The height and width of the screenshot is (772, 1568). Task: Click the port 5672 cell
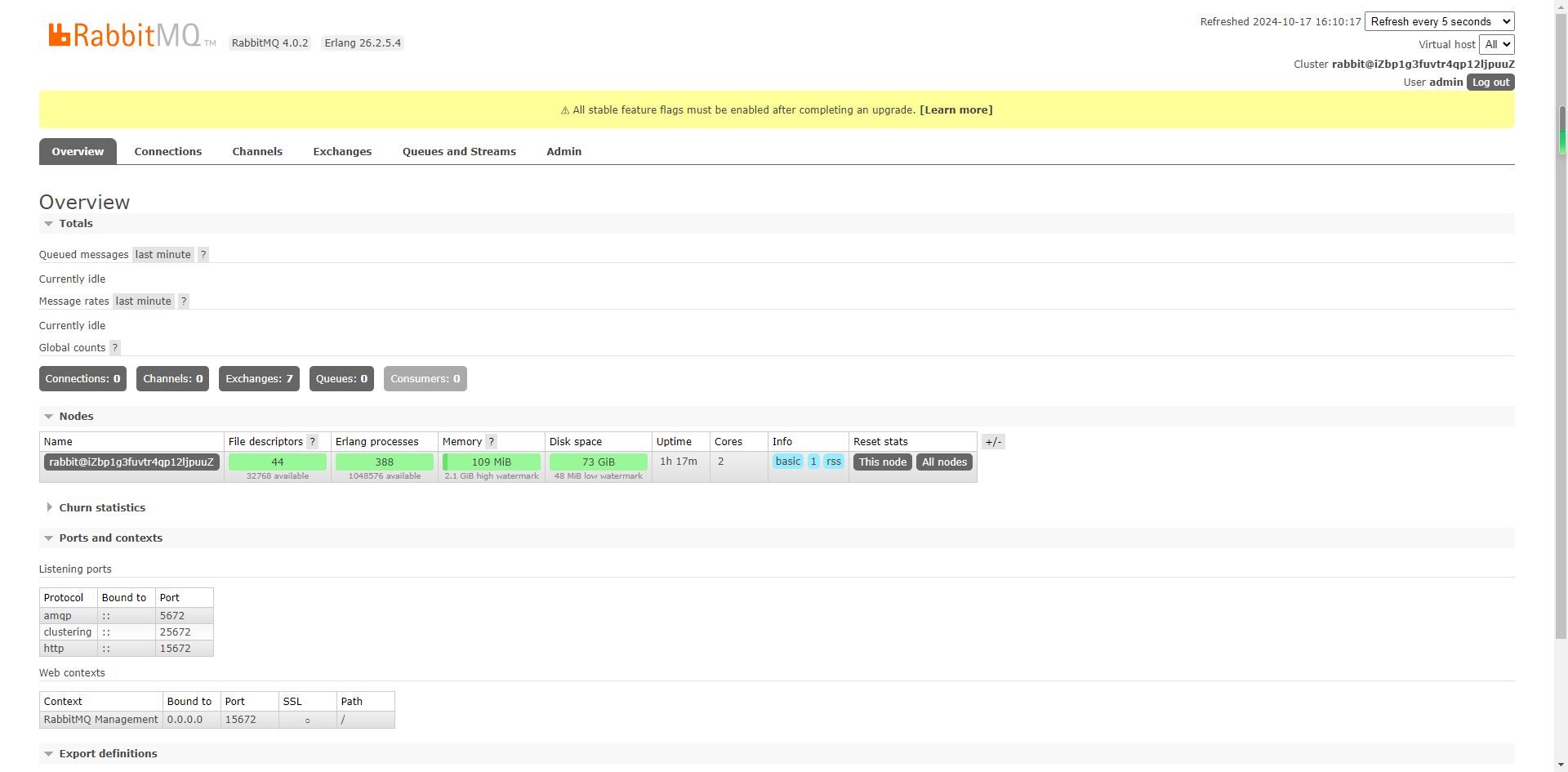pos(185,616)
